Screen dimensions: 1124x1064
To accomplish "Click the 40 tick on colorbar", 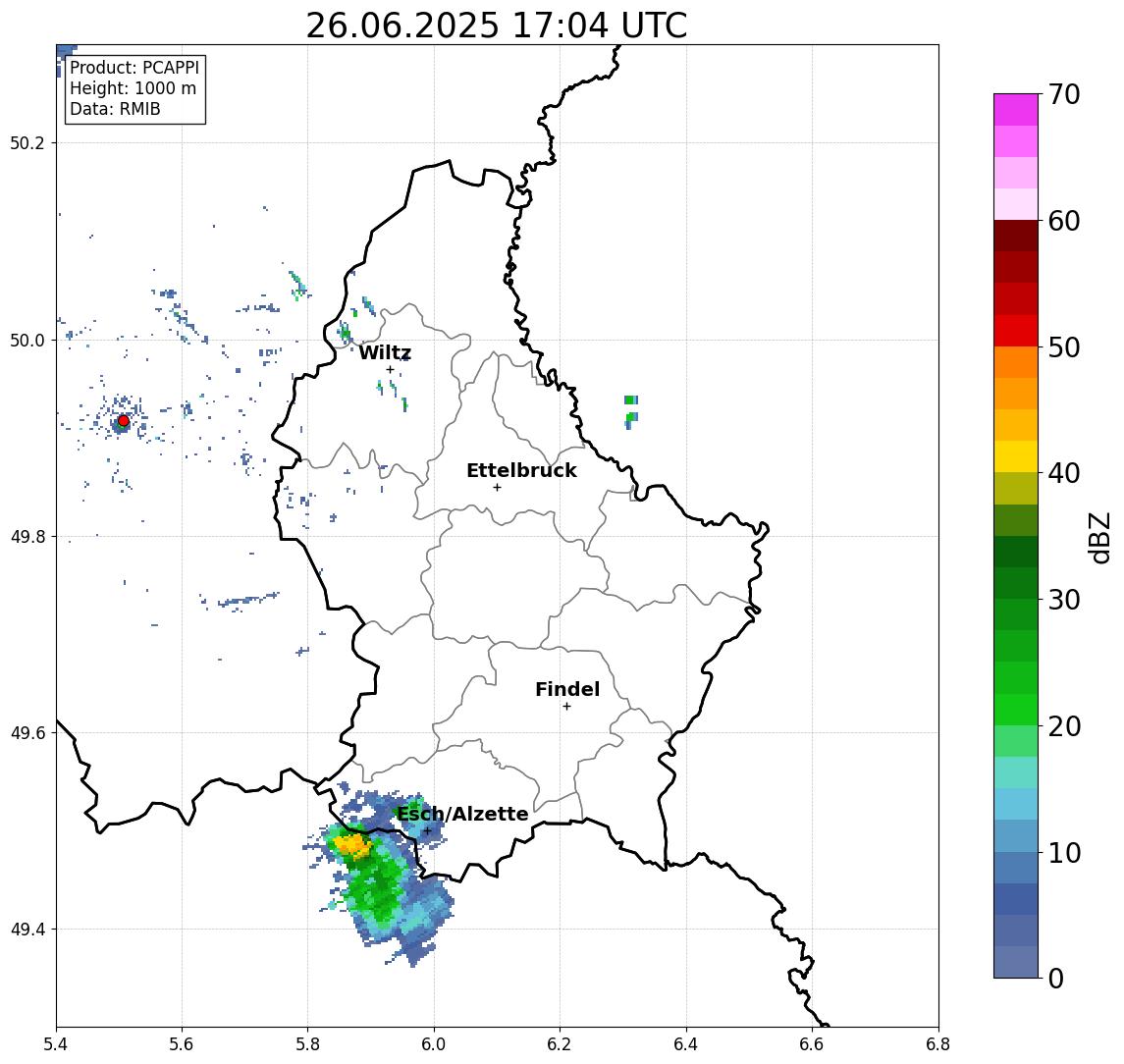I will click(x=1063, y=473).
